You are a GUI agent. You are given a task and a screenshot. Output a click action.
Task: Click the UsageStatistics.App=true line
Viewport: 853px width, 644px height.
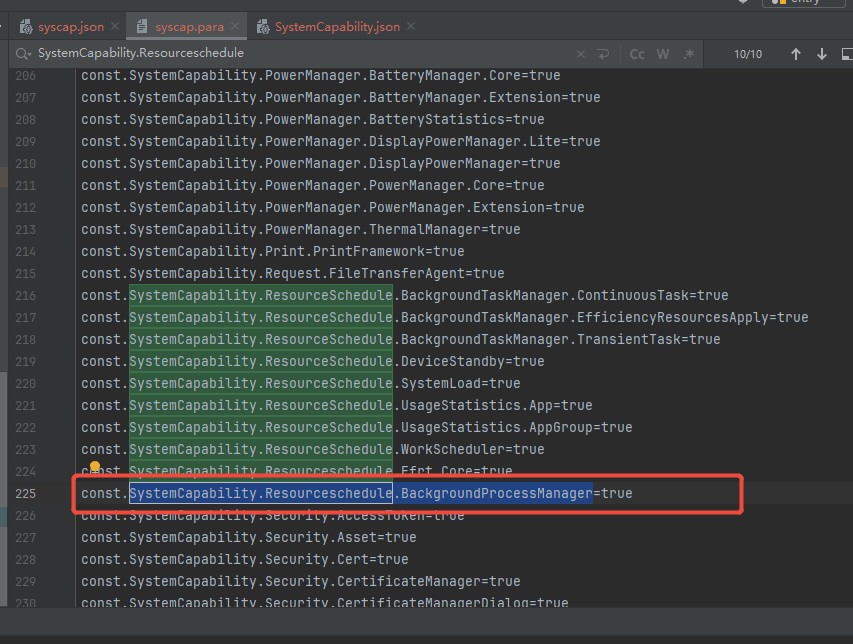[x=337, y=405]
